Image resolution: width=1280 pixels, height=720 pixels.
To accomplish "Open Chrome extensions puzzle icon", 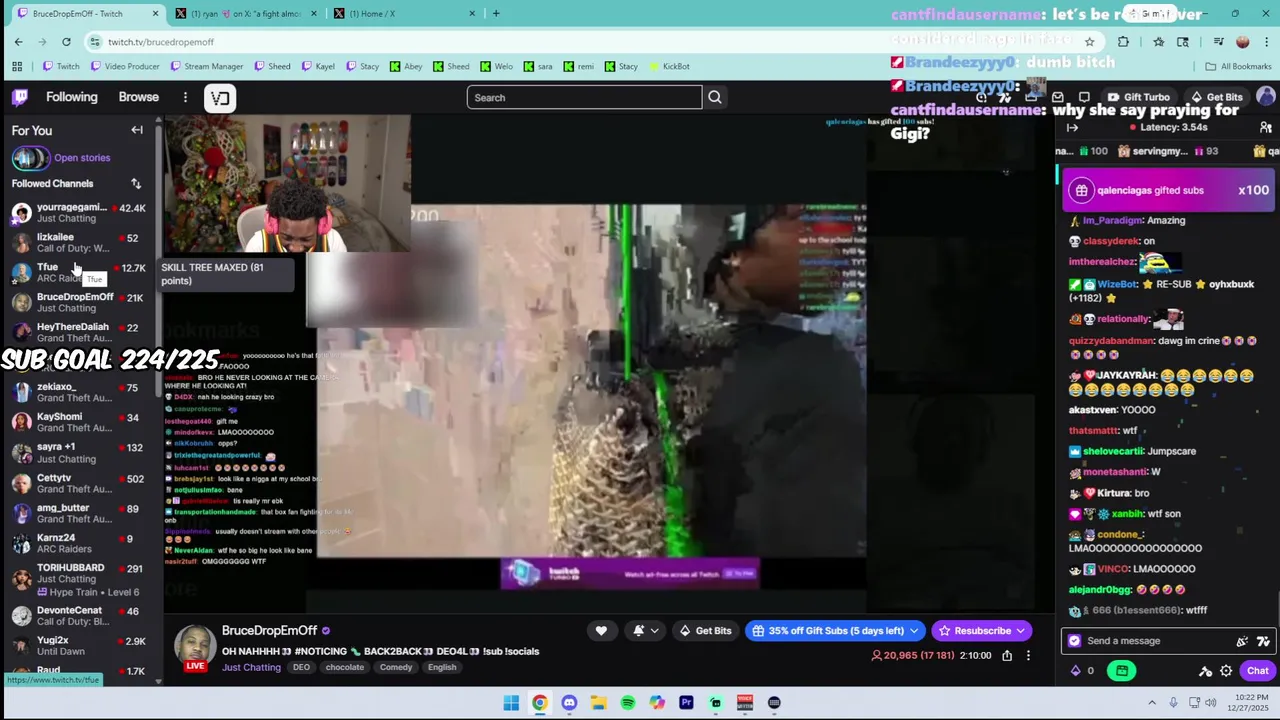I will tap(1123, 42).
